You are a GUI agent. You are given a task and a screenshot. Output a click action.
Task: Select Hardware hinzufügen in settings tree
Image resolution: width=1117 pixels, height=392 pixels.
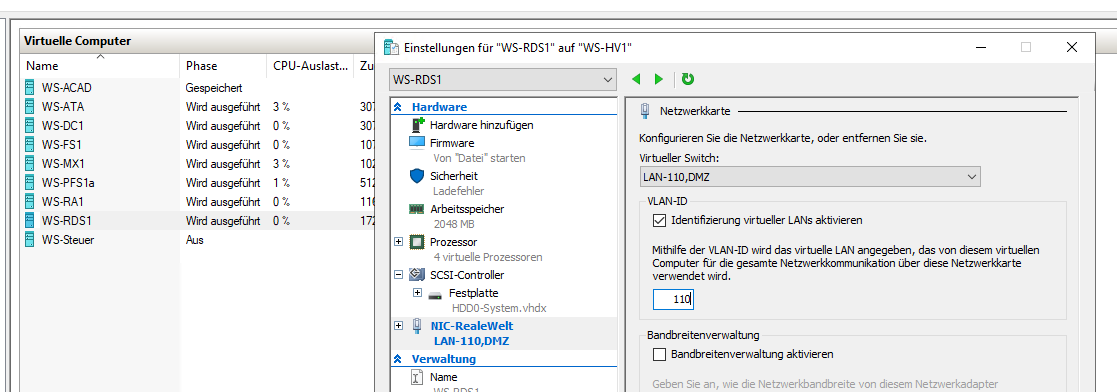[482, 125]
